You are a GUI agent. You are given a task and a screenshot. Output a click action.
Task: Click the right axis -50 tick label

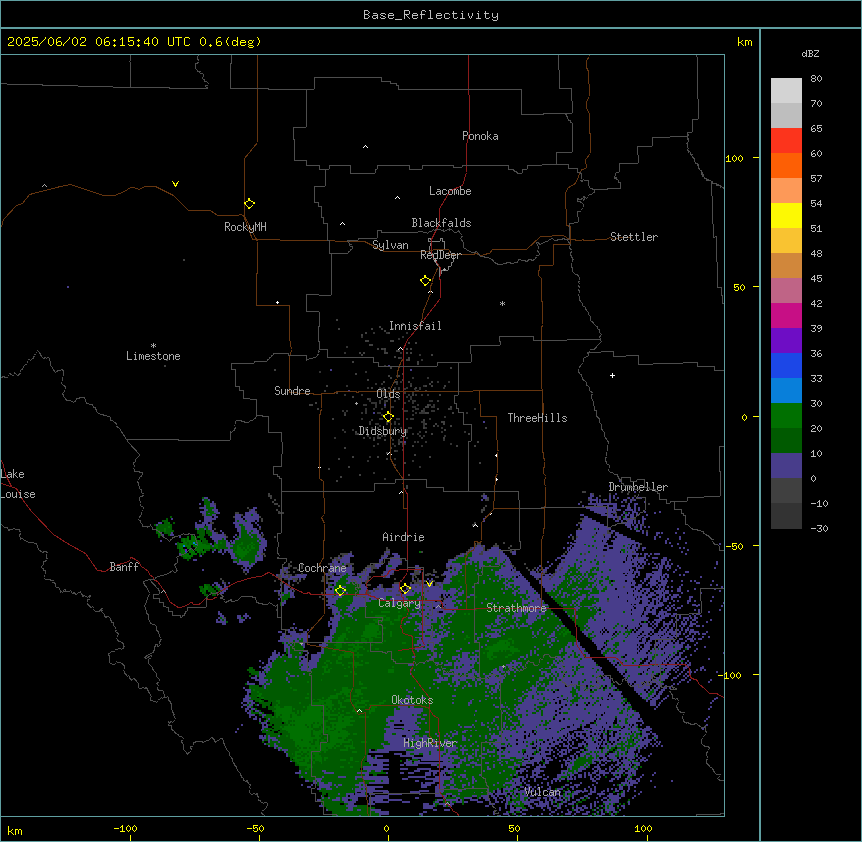click(734, 546)
